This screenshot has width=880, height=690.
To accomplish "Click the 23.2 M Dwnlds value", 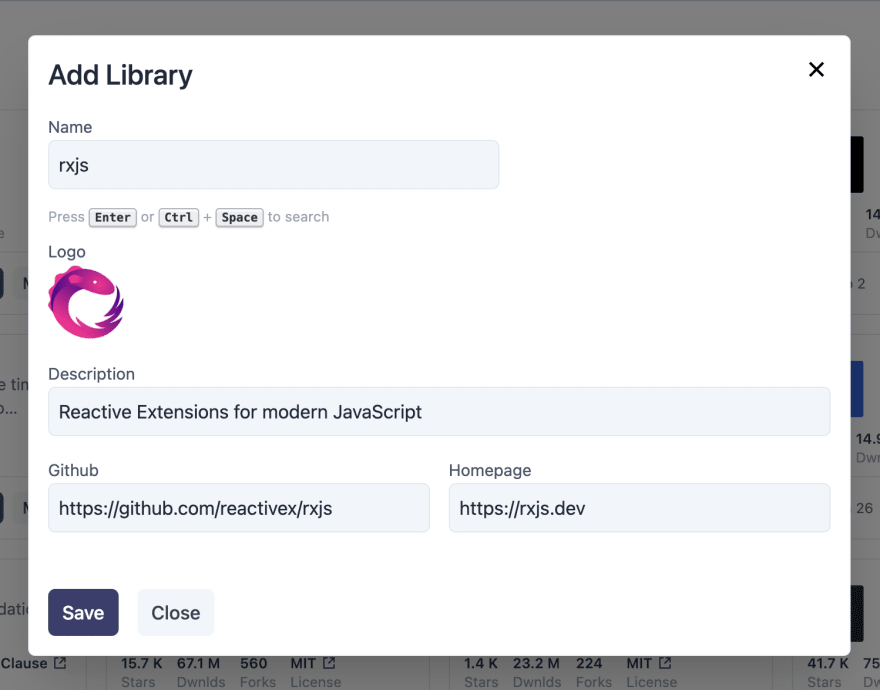I will click(x=536, y=664).
